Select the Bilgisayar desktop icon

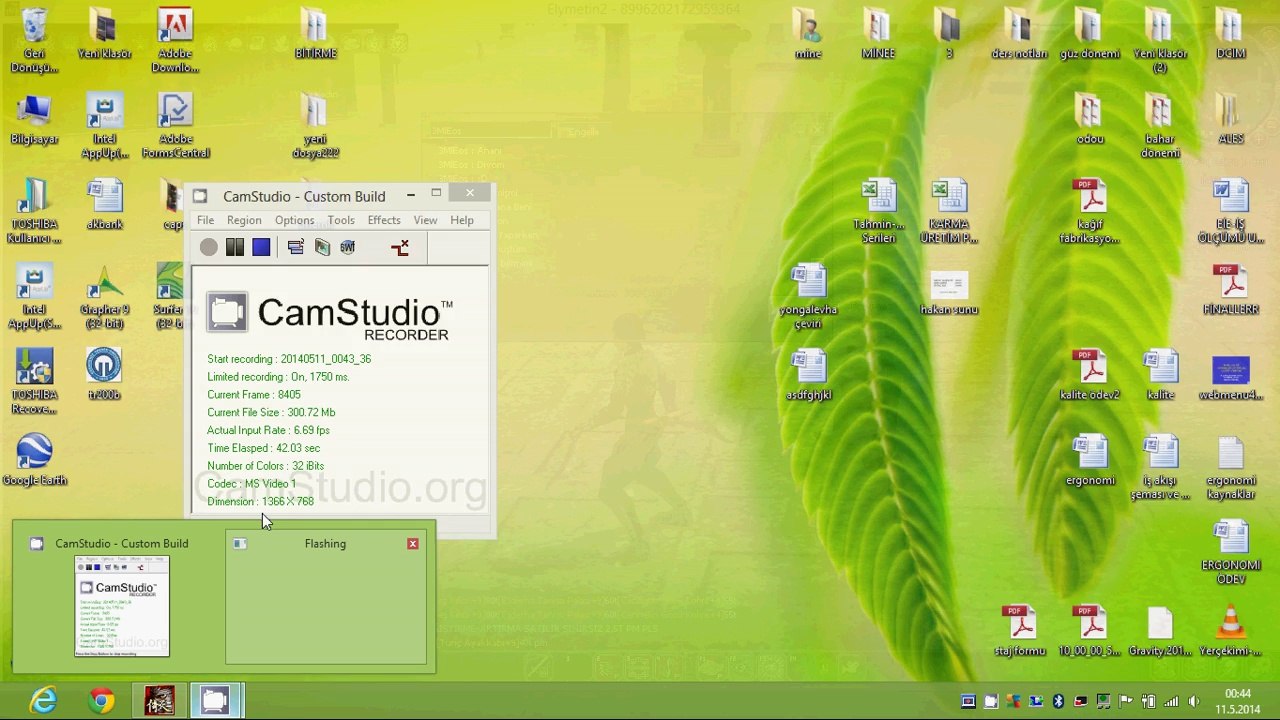click(34, 119)
